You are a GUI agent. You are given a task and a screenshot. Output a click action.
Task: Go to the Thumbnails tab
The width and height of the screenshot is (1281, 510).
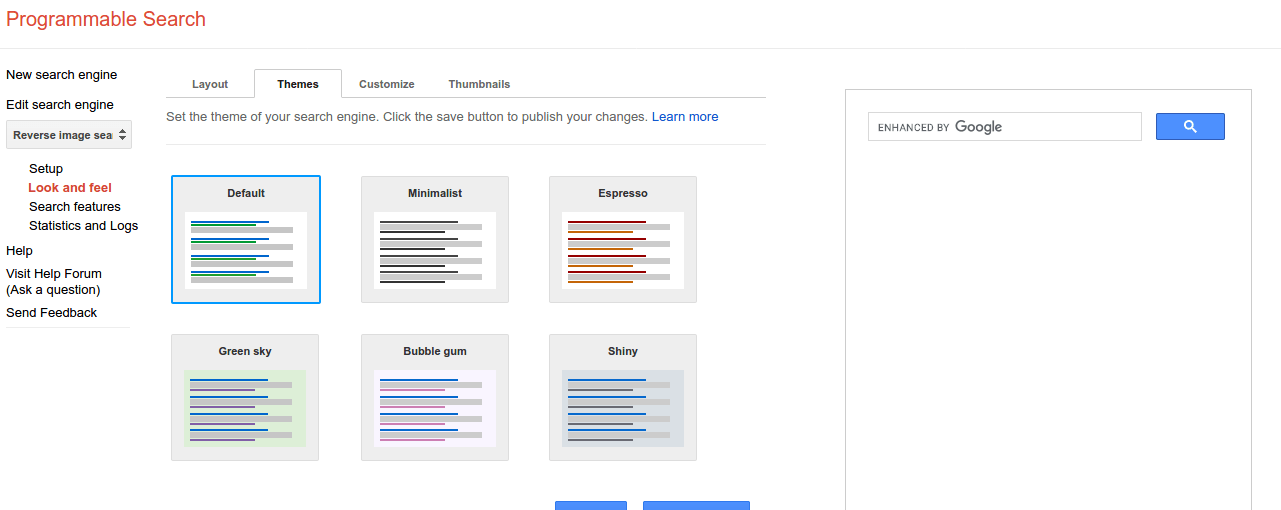coord(479,84)
